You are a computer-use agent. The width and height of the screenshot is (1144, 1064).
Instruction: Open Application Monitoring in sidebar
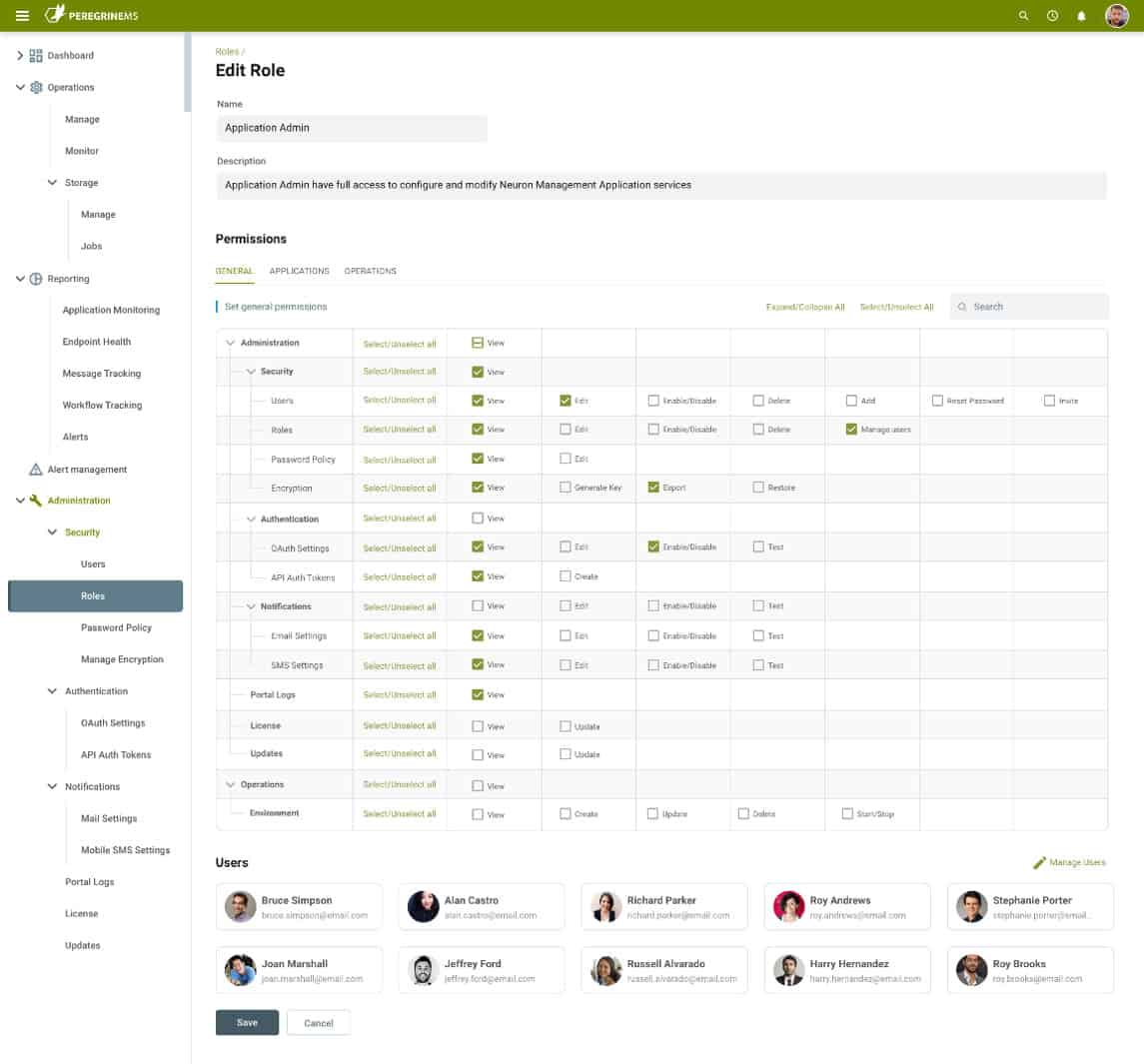pos(111,310)
